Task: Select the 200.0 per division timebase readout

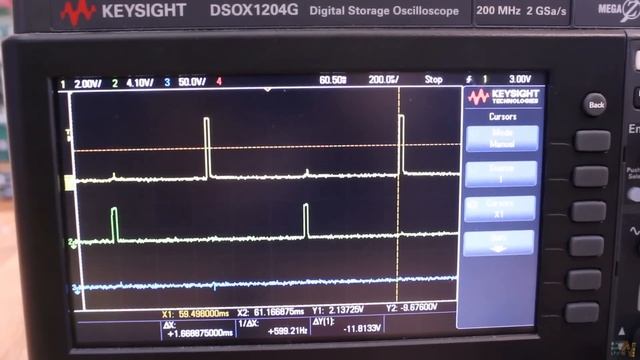Action: 383,79
